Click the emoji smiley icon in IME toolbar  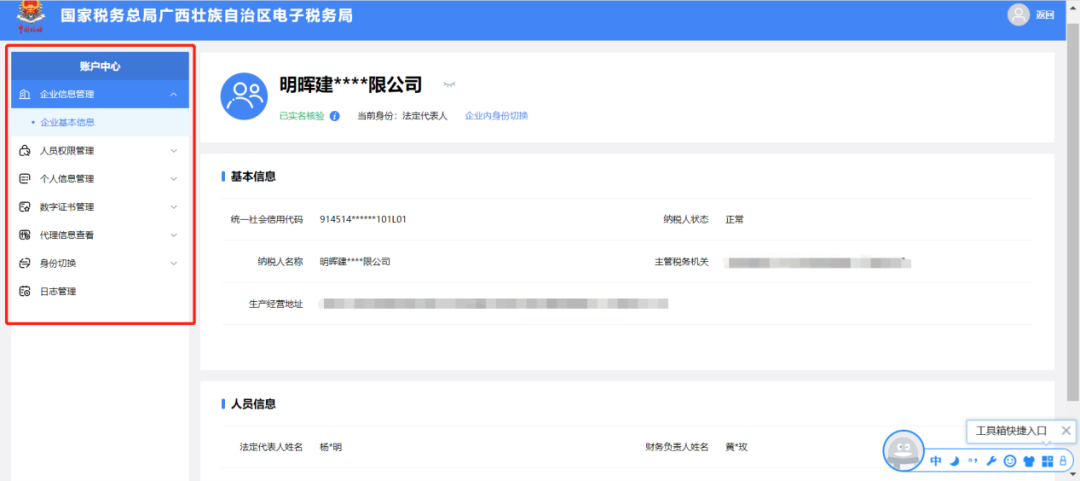pyautogui.click(x=1010, y=461)
